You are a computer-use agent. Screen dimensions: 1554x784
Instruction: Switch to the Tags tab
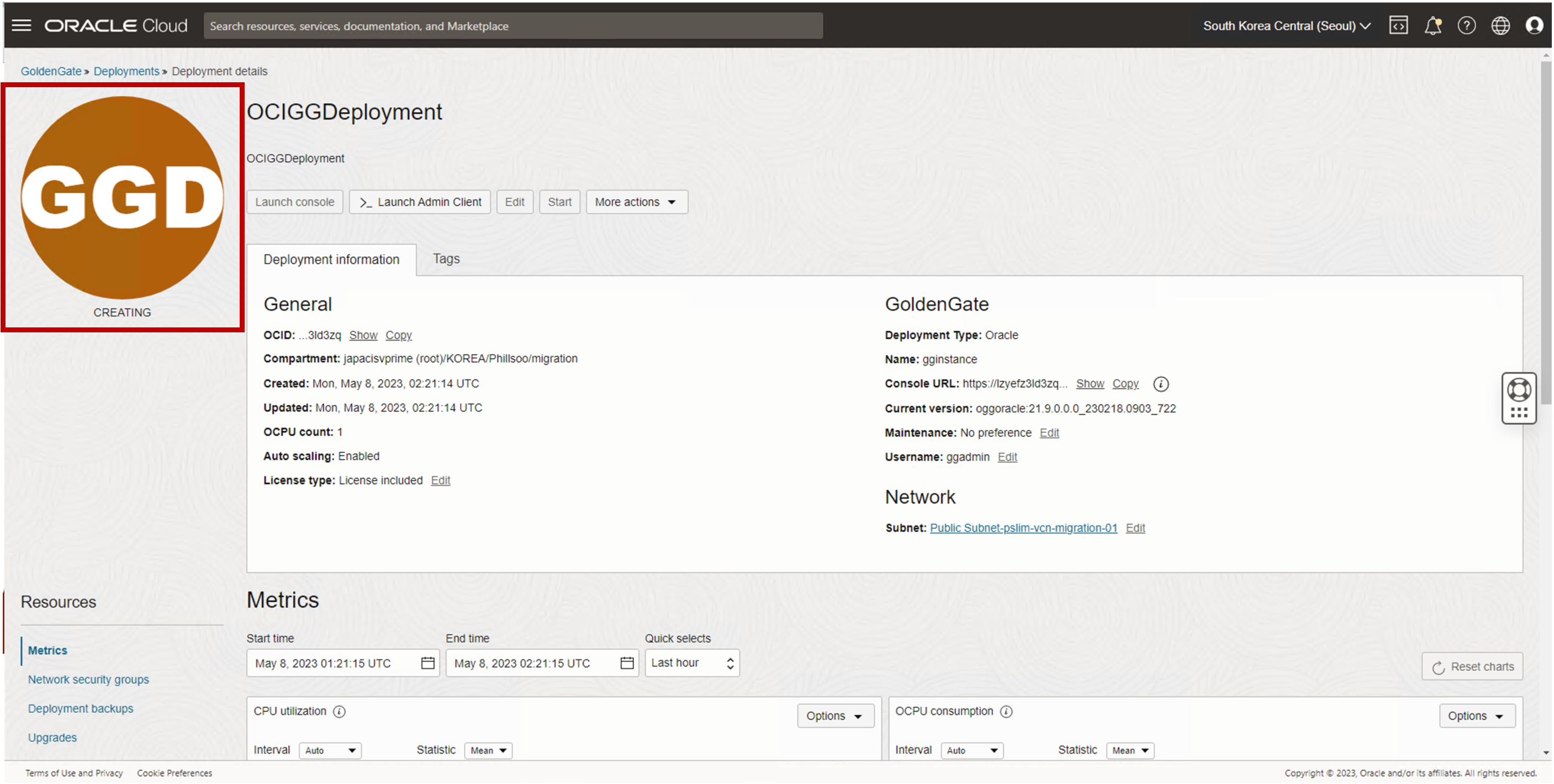point(446,259)
